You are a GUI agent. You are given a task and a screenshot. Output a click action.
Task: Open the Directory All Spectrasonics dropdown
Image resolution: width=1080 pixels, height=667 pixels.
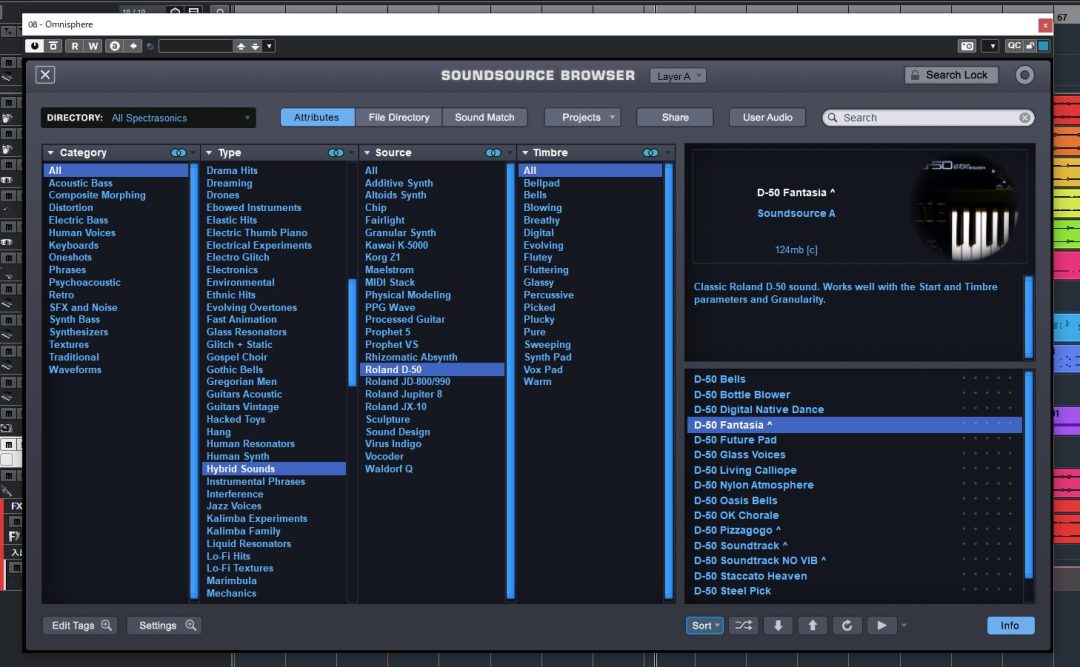coord(148,118)
